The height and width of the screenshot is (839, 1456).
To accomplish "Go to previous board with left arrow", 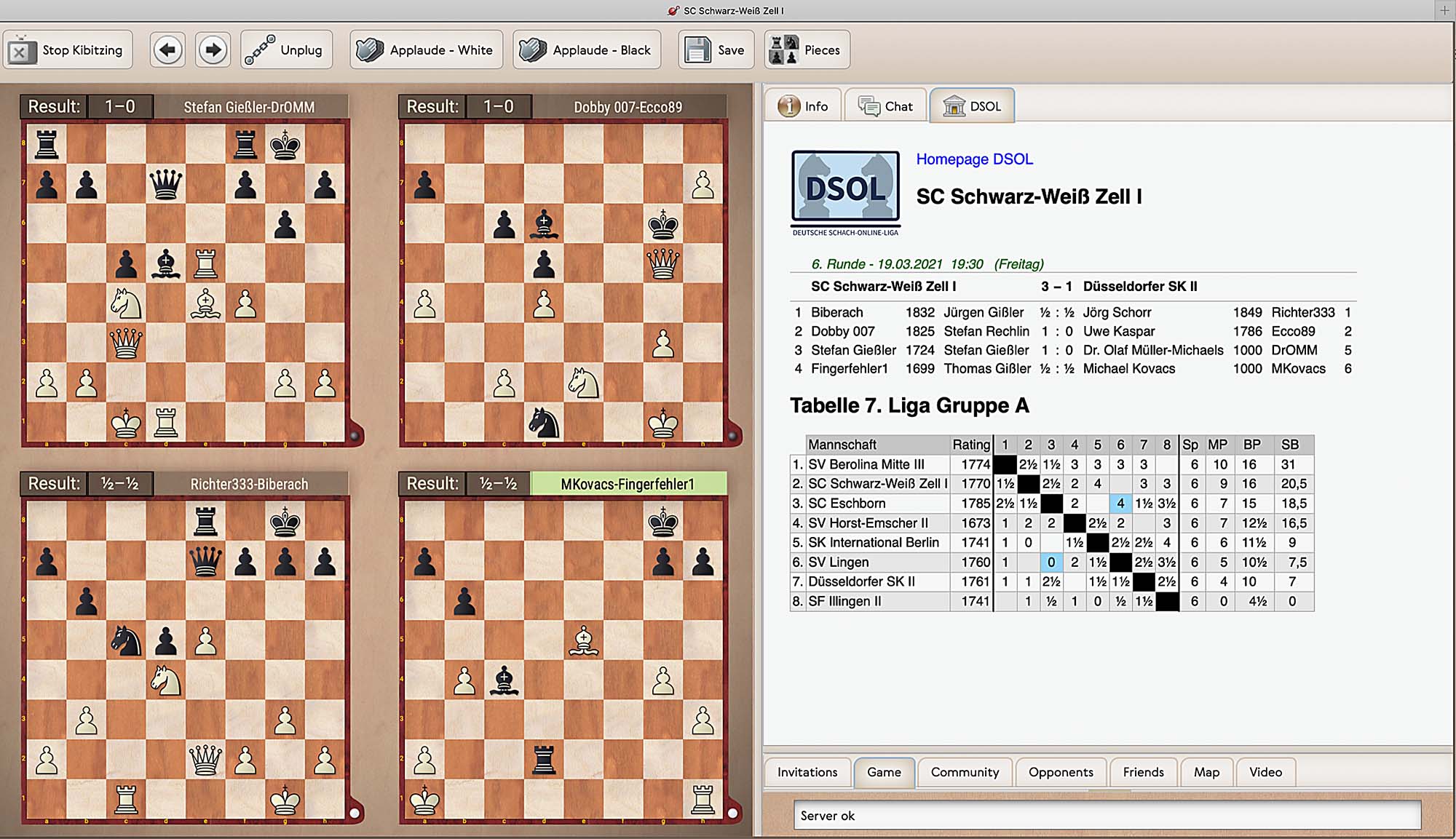I will click(x=167, y=50).
